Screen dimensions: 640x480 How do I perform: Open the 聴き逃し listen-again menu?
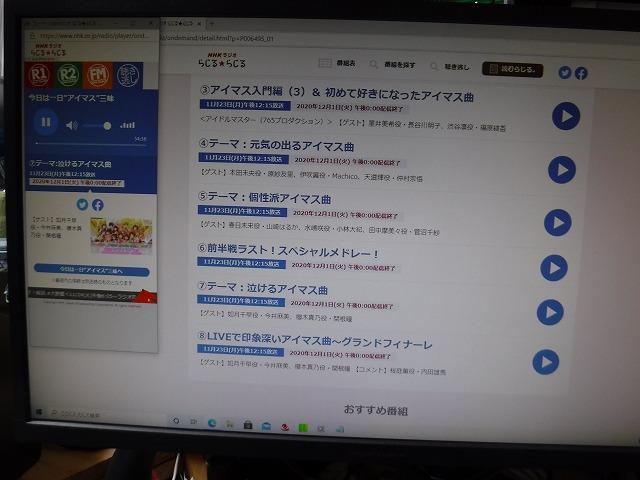(450, 67)
